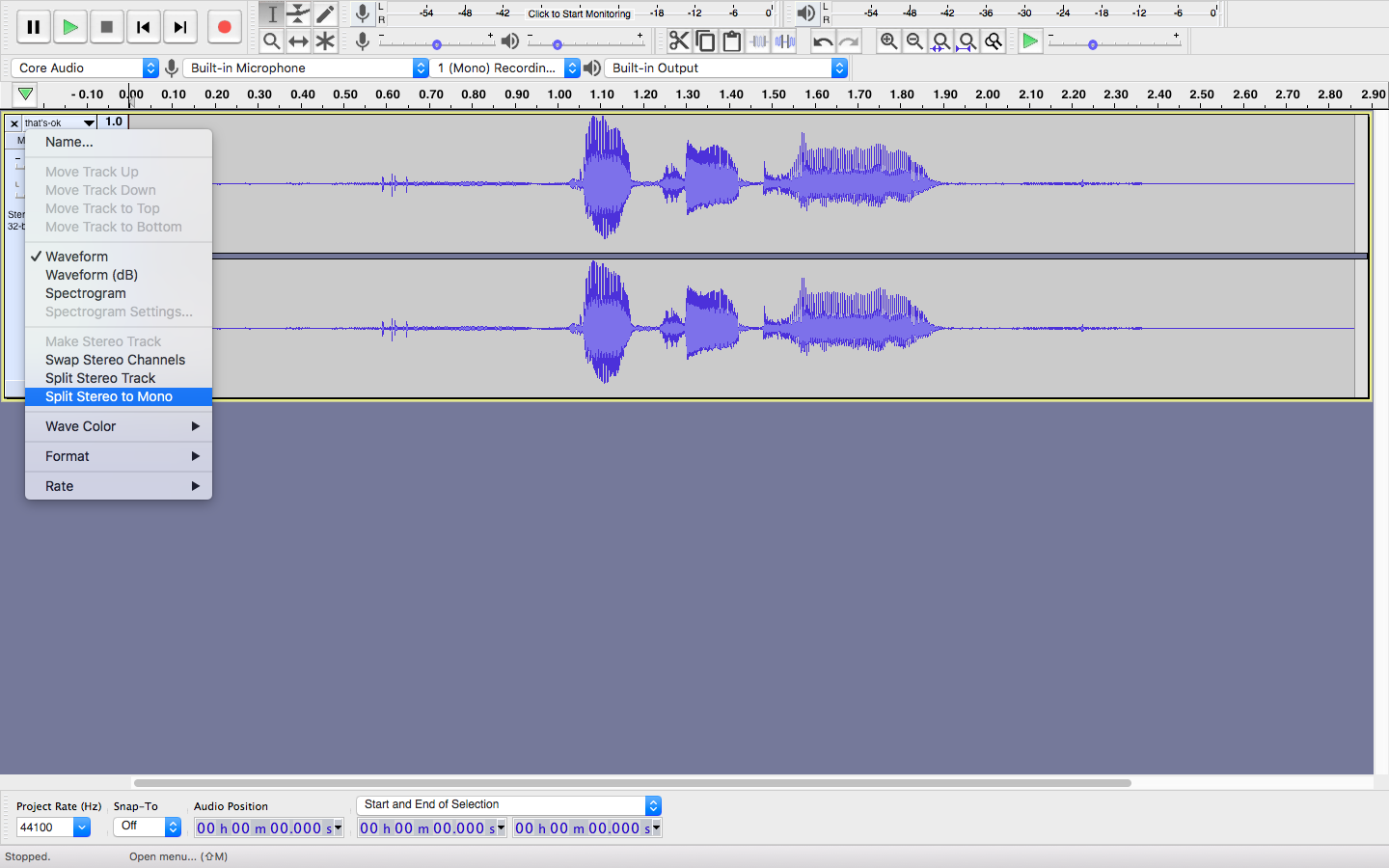Fit selection to window width
The image size is (1389, 868).
tap(940, 41)
